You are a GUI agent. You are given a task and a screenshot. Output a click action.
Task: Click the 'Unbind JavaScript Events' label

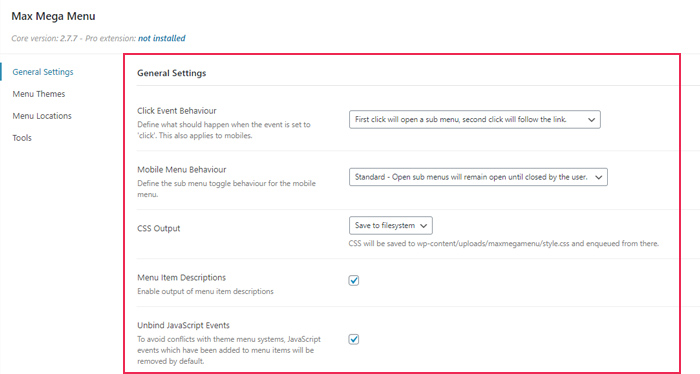tap(183, 325)
